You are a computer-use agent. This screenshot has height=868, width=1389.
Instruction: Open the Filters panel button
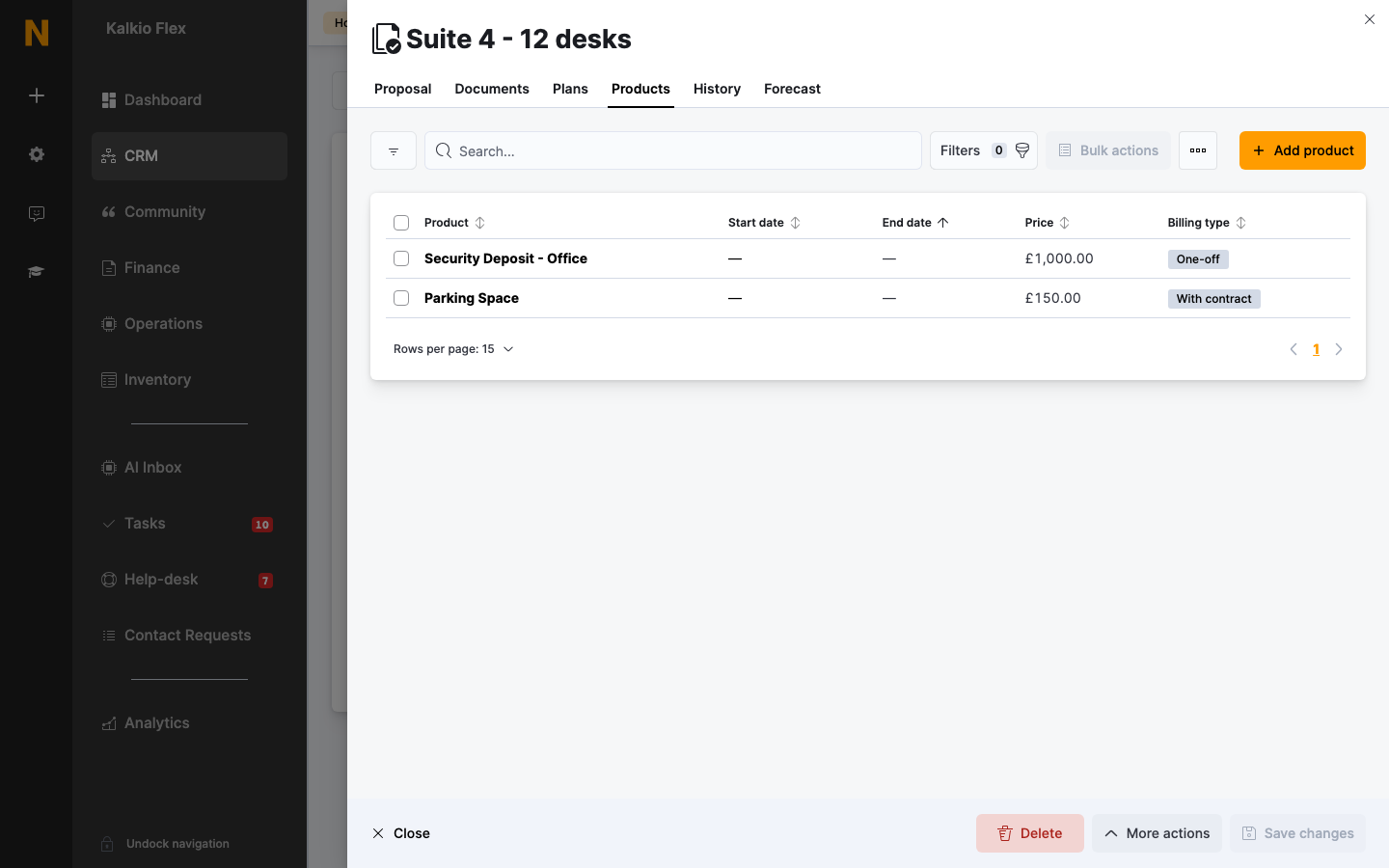tap(984, 150)
